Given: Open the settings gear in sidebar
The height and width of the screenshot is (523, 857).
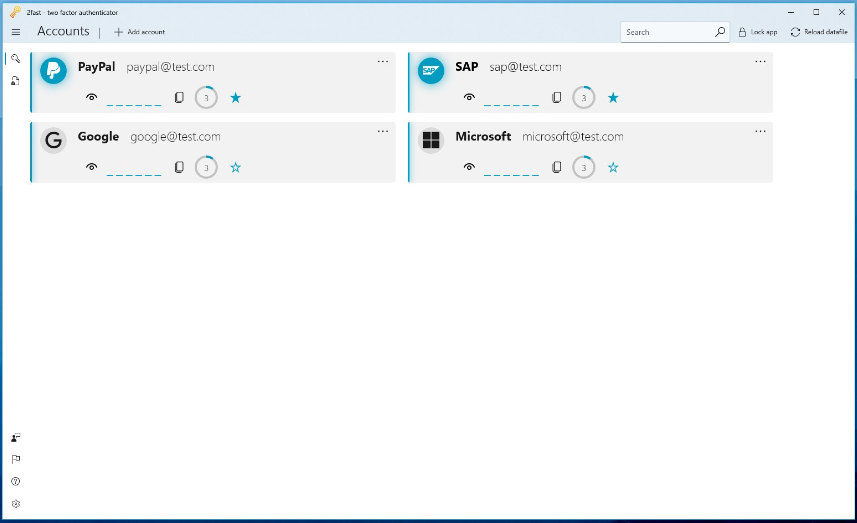Looking at the screenshot, I should pos(15,504).
